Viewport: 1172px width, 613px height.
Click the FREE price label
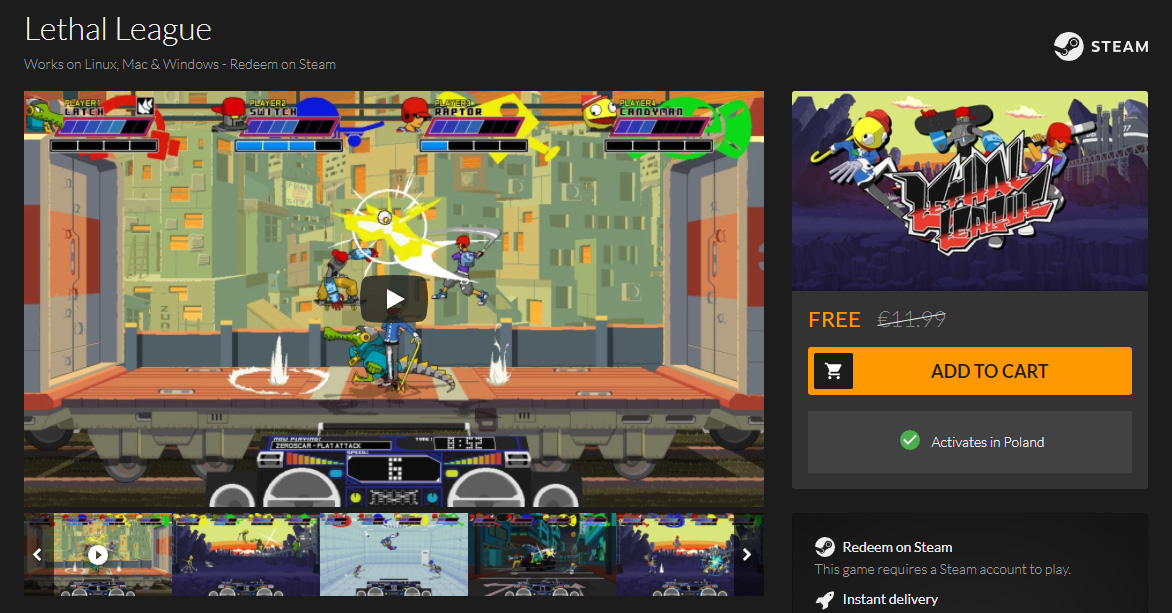coord(834,319)
